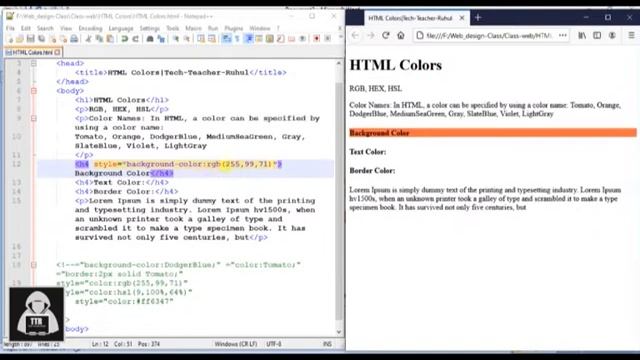Image resolution: width=640 pixels, height=360 pixels.
Task: Toggle Word Wrap in the toolbar
Action: point(226,39)
